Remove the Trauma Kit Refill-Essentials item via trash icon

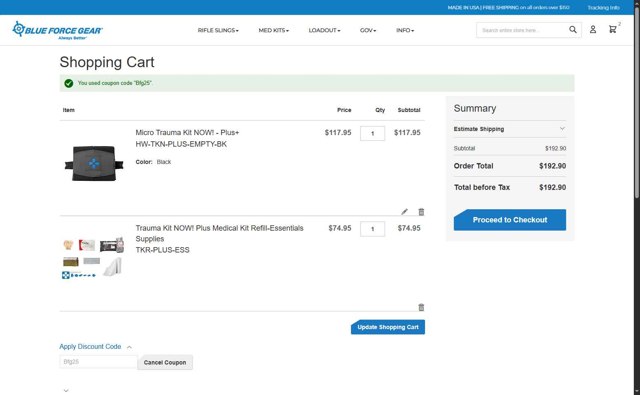[x=421, y=307]
